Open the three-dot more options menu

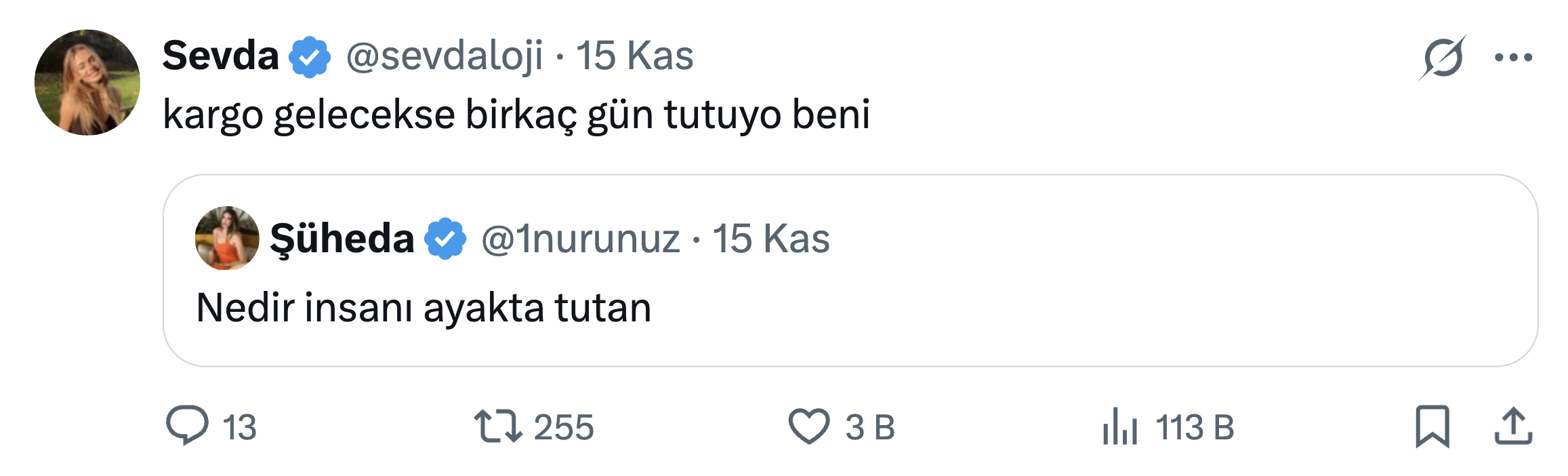tap(1513, 58)
